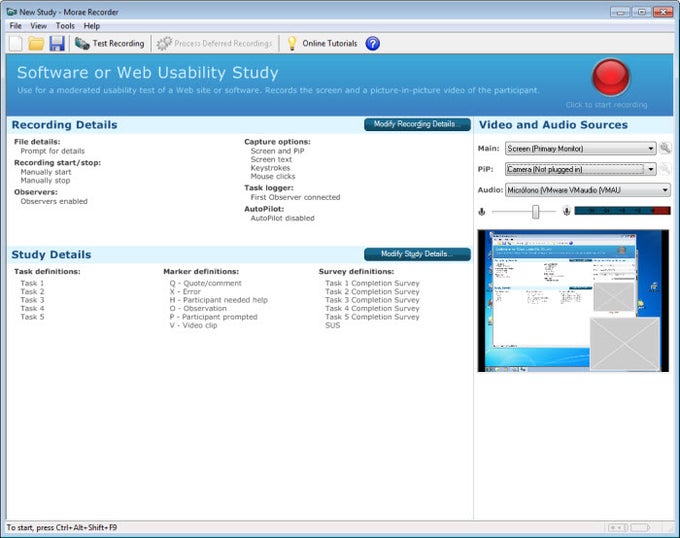Open the View menu
680x538 pixels.
(x=39, y=26)
